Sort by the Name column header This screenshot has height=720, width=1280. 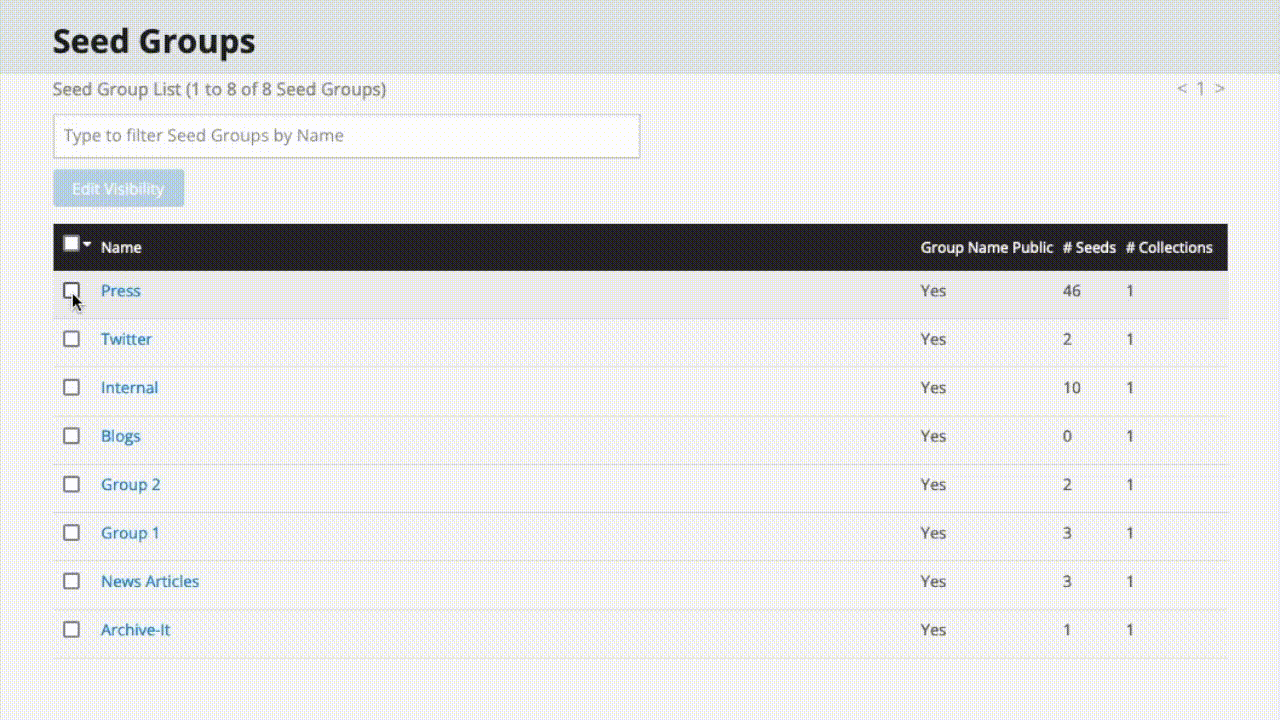(x=121, y=248)
